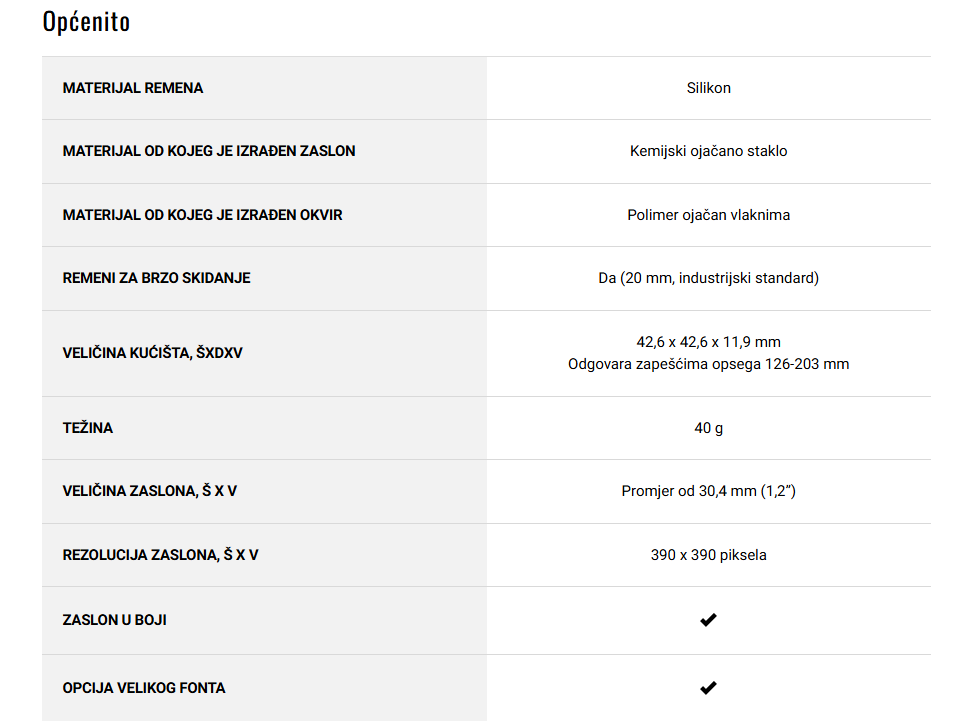This screenshot has width=977, height=721.
Task: Click the Odgovara zapešćima opsega 126-203 mm text
Action: (708, 364)
